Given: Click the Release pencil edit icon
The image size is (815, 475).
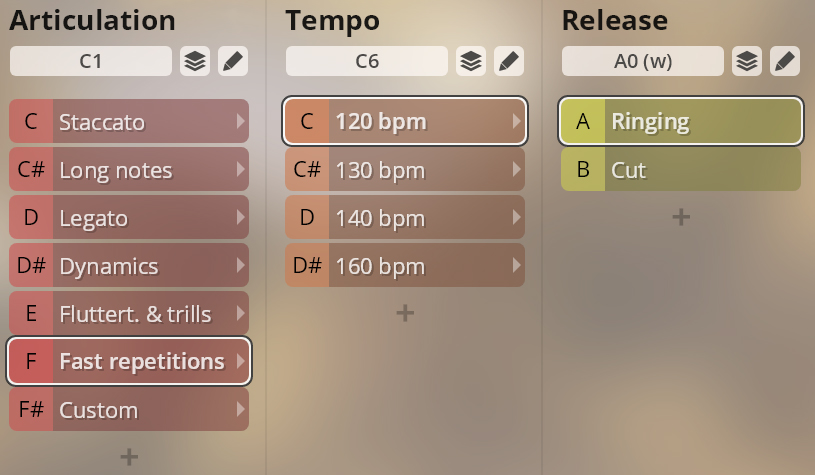Looking at the screenshot, I should 785,61.
